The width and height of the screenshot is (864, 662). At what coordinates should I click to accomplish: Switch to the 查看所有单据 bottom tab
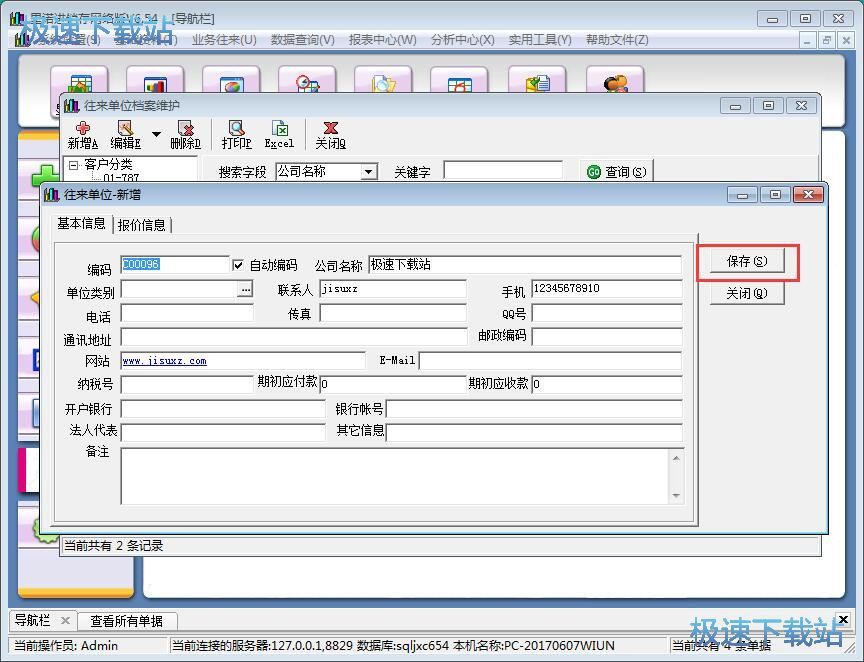click(126, 621)
